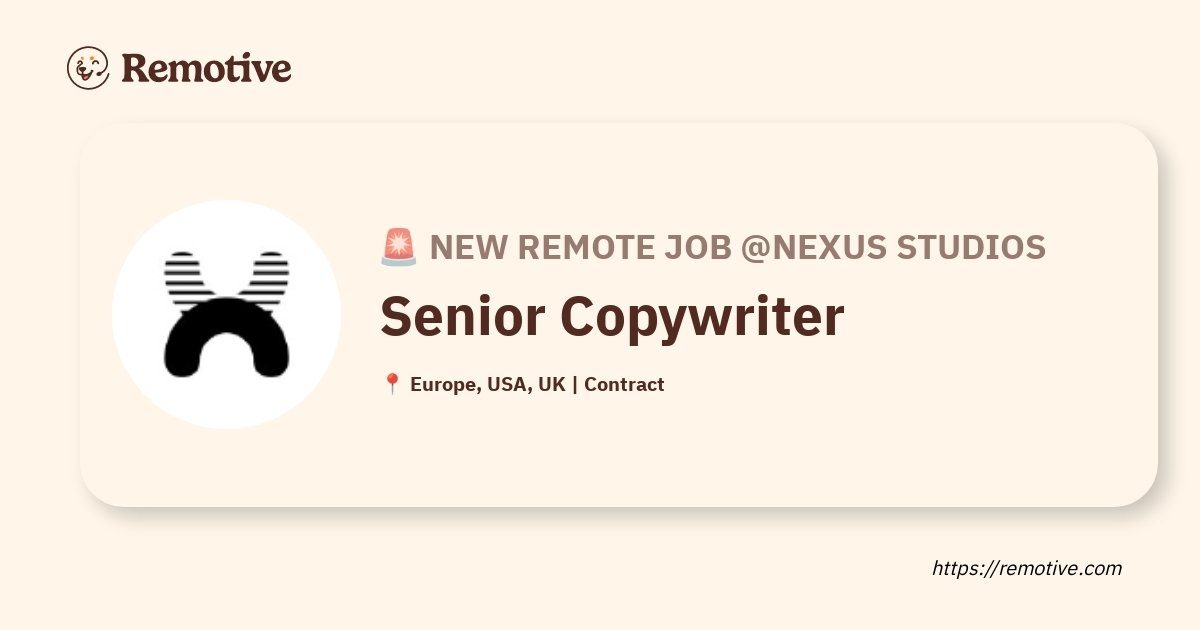Click the vertical bar separator before Contract

(575, 385)
